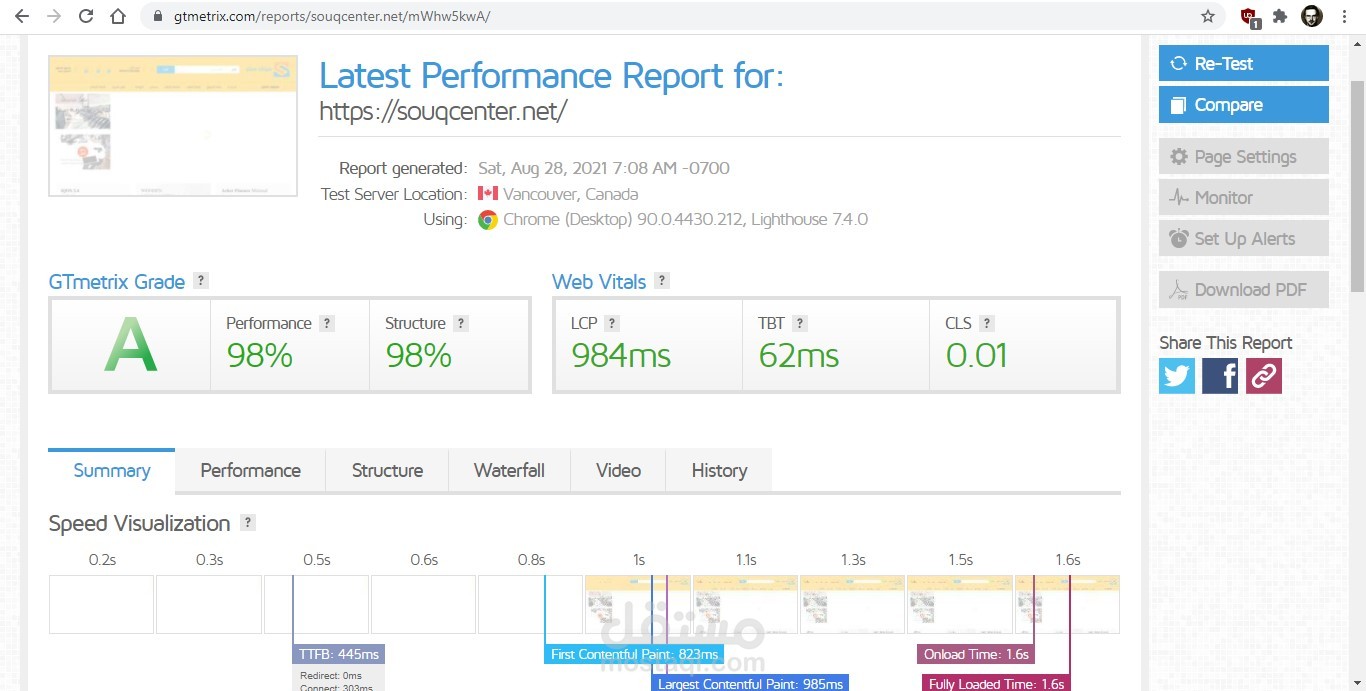Screen dimensions: 1366x691
Task: Click Set Up Alerts button
Action: pyautogui.click(x=1244, y=239)
